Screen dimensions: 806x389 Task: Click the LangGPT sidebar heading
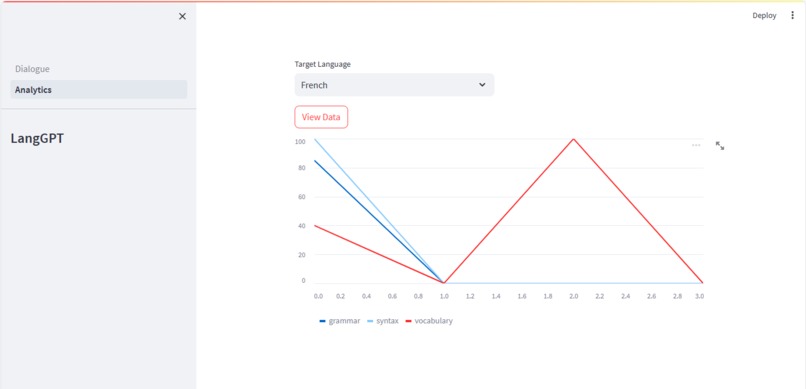(x=37, y=138)
